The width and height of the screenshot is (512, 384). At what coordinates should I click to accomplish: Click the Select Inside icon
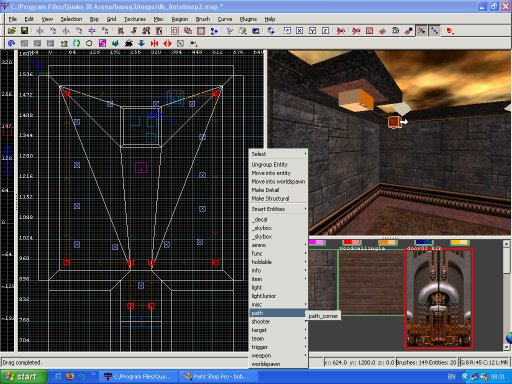pyautogui.click(x=159, y=31)
